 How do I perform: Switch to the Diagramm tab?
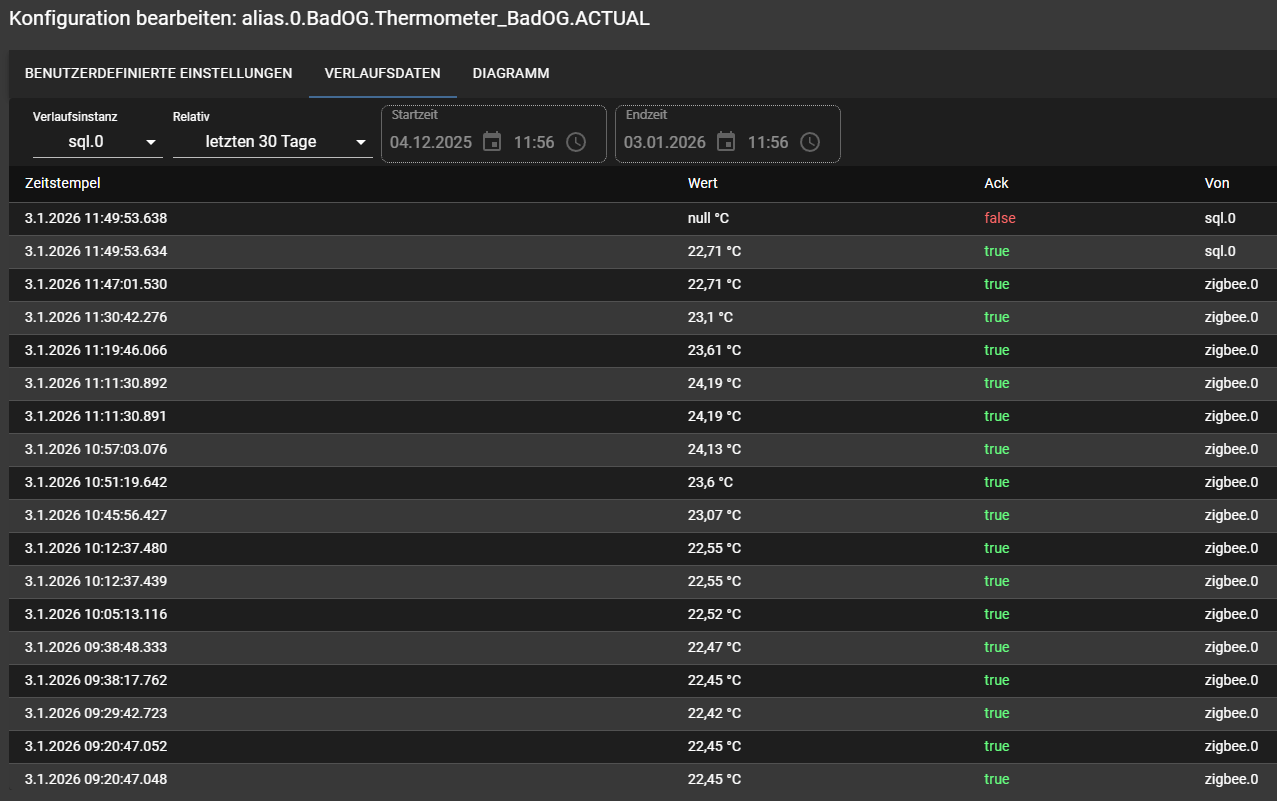[510, 73]
